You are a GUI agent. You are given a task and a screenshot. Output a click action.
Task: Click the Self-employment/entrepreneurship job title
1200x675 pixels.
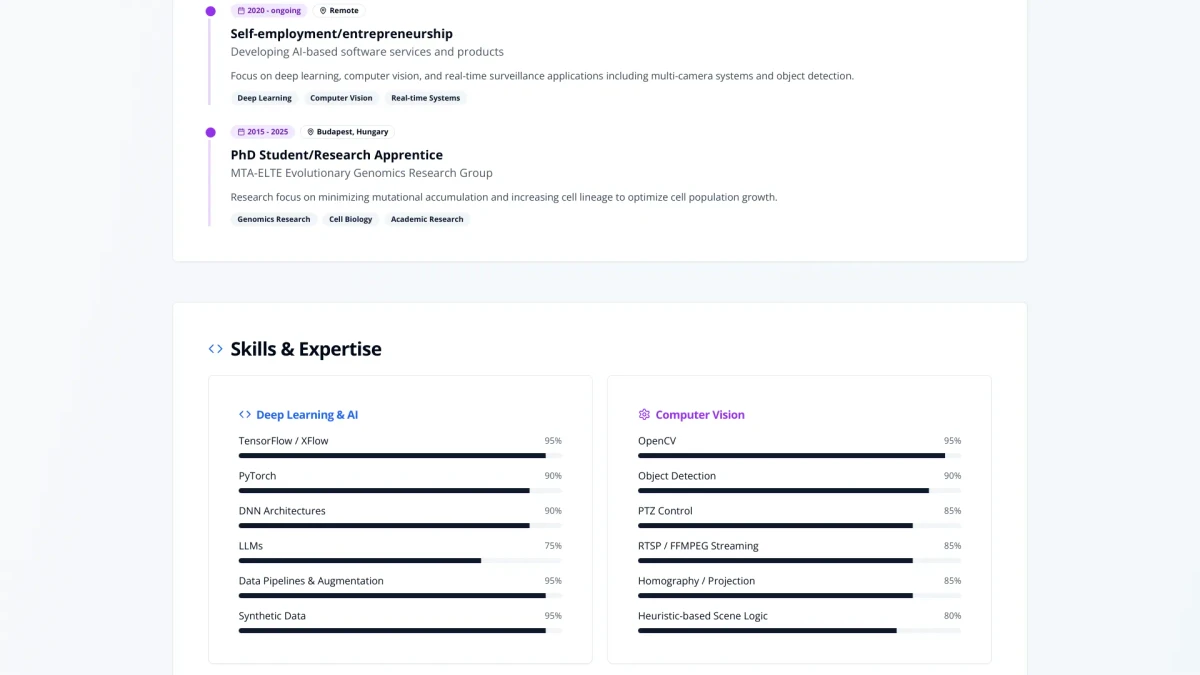click(341, 34)
